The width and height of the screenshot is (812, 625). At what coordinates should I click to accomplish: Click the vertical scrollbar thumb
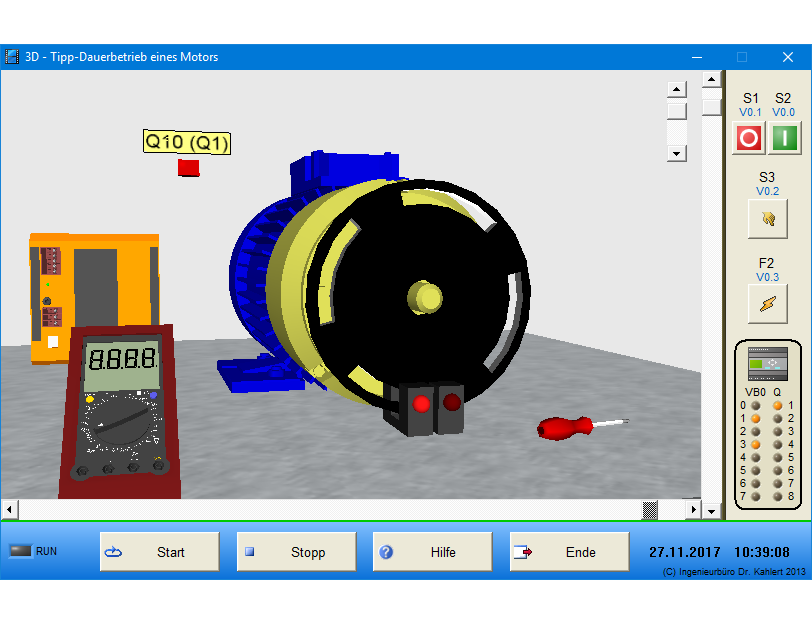coord(712,107)
